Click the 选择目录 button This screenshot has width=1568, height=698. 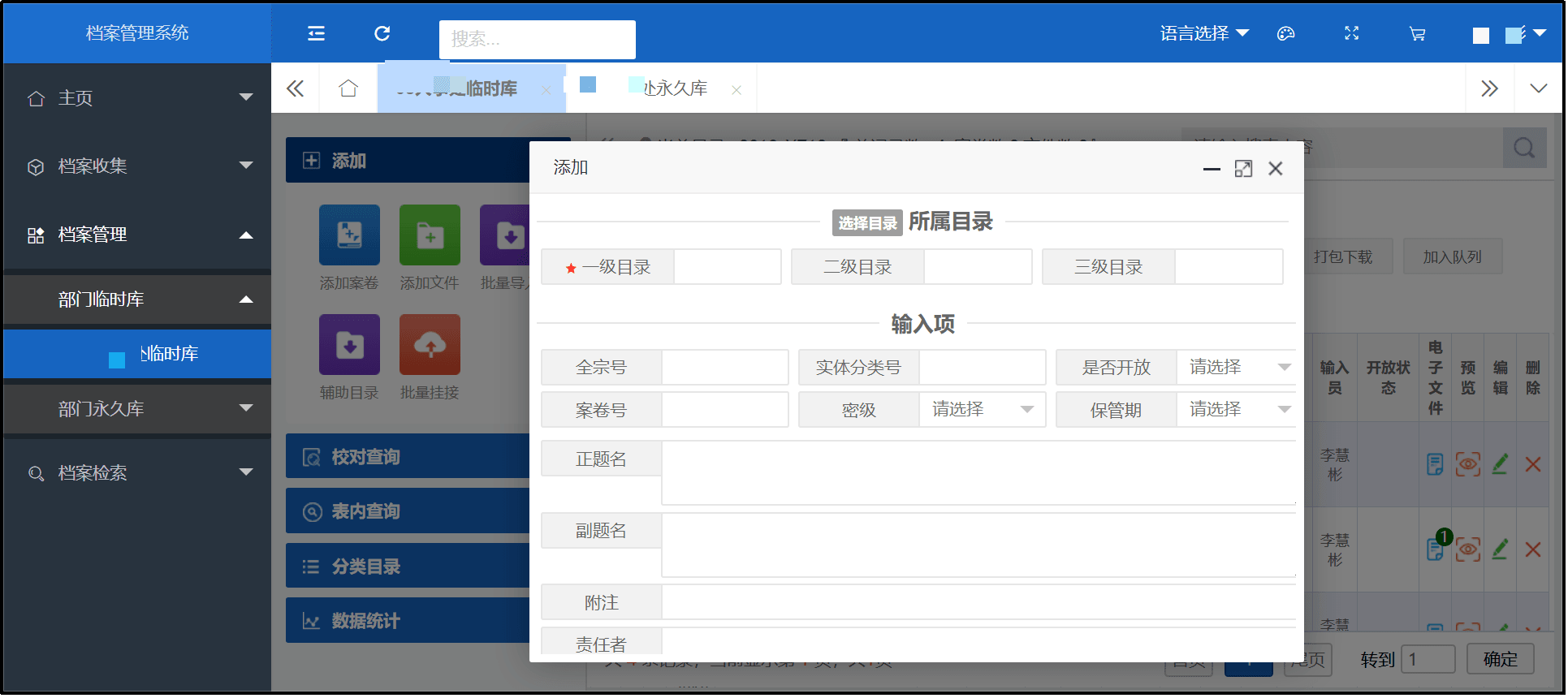(866, 223)
